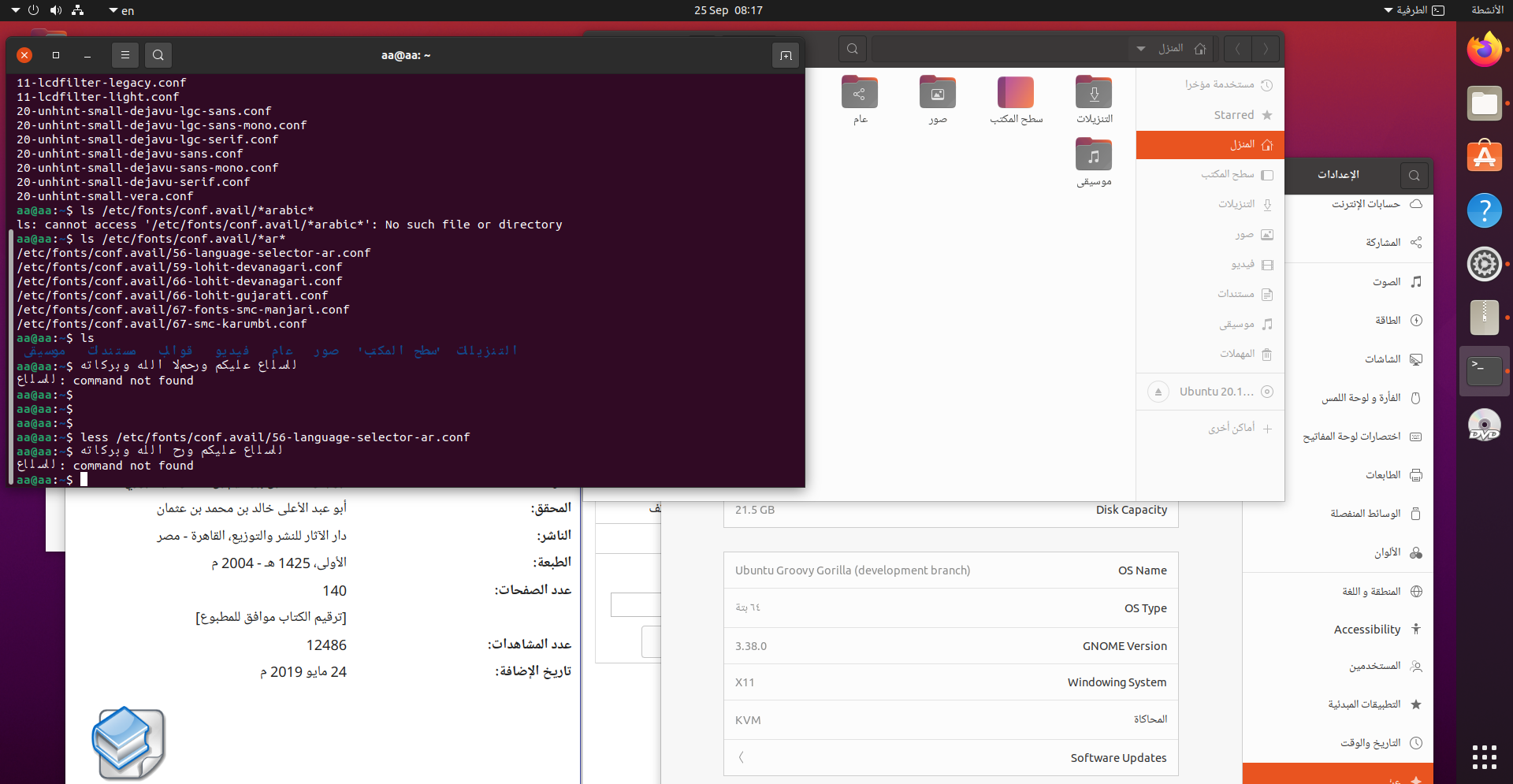
Task: Open the path dropdown next to المنزل
Action: coord(1140,48)
